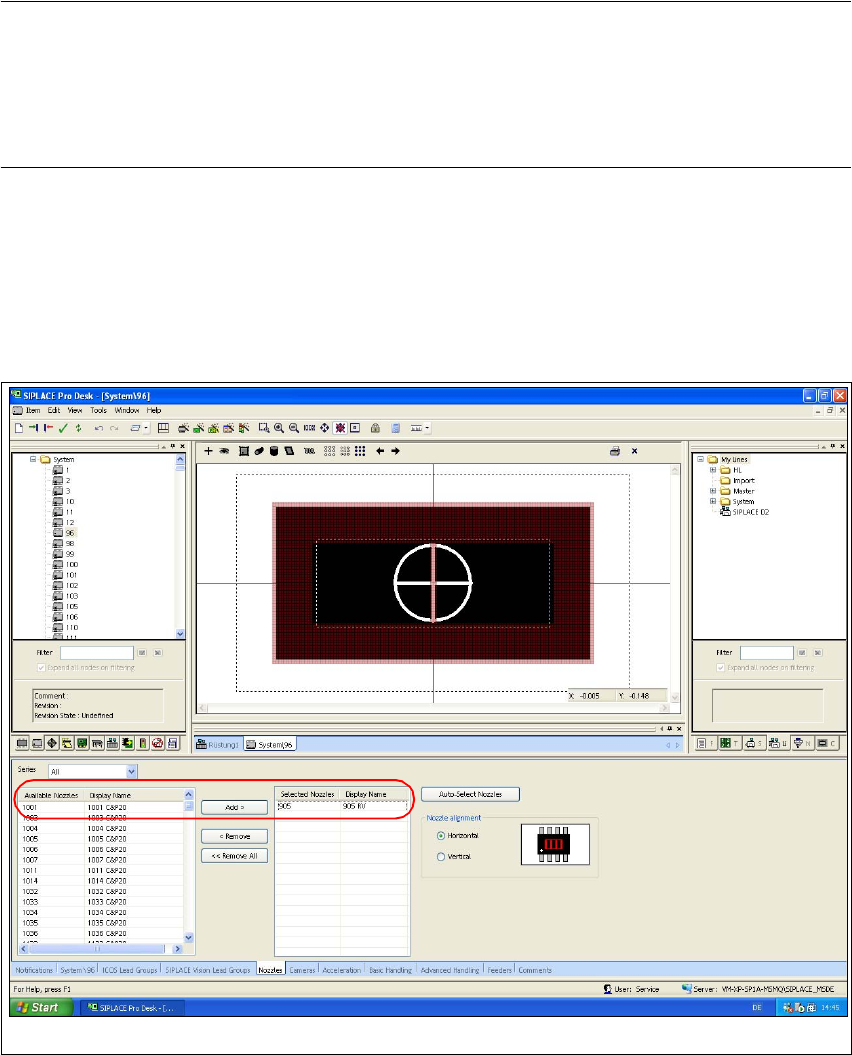Viewport: 852px width, 1055px height.
Task: Click the last icon in bottom-left object toolbar
Action: click(173, 743)
